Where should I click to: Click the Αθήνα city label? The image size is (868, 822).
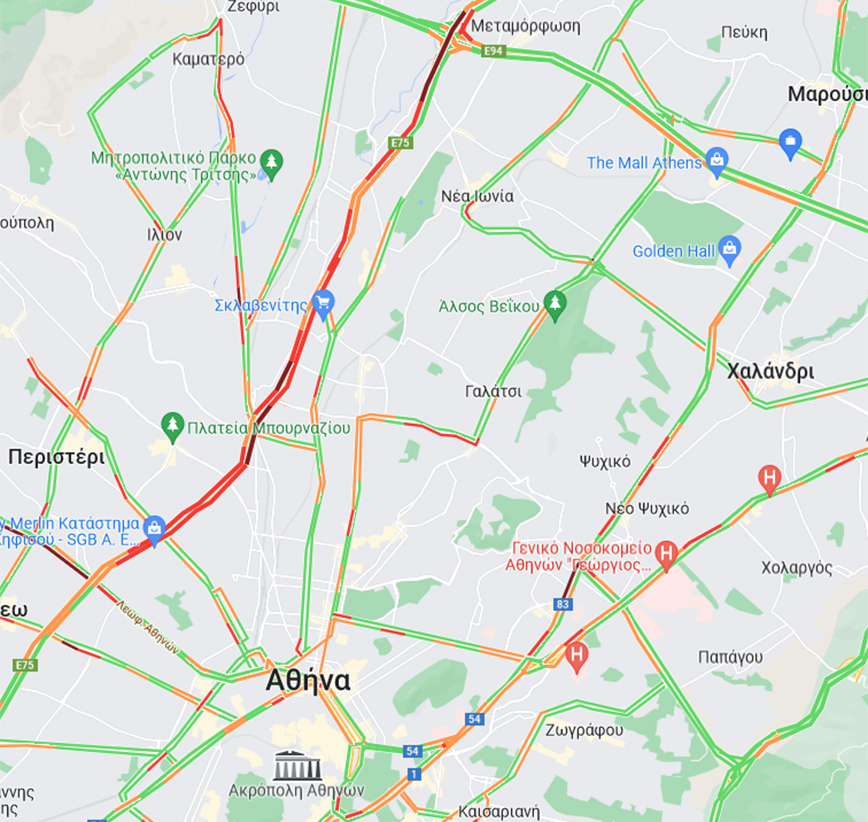(308, 680)
